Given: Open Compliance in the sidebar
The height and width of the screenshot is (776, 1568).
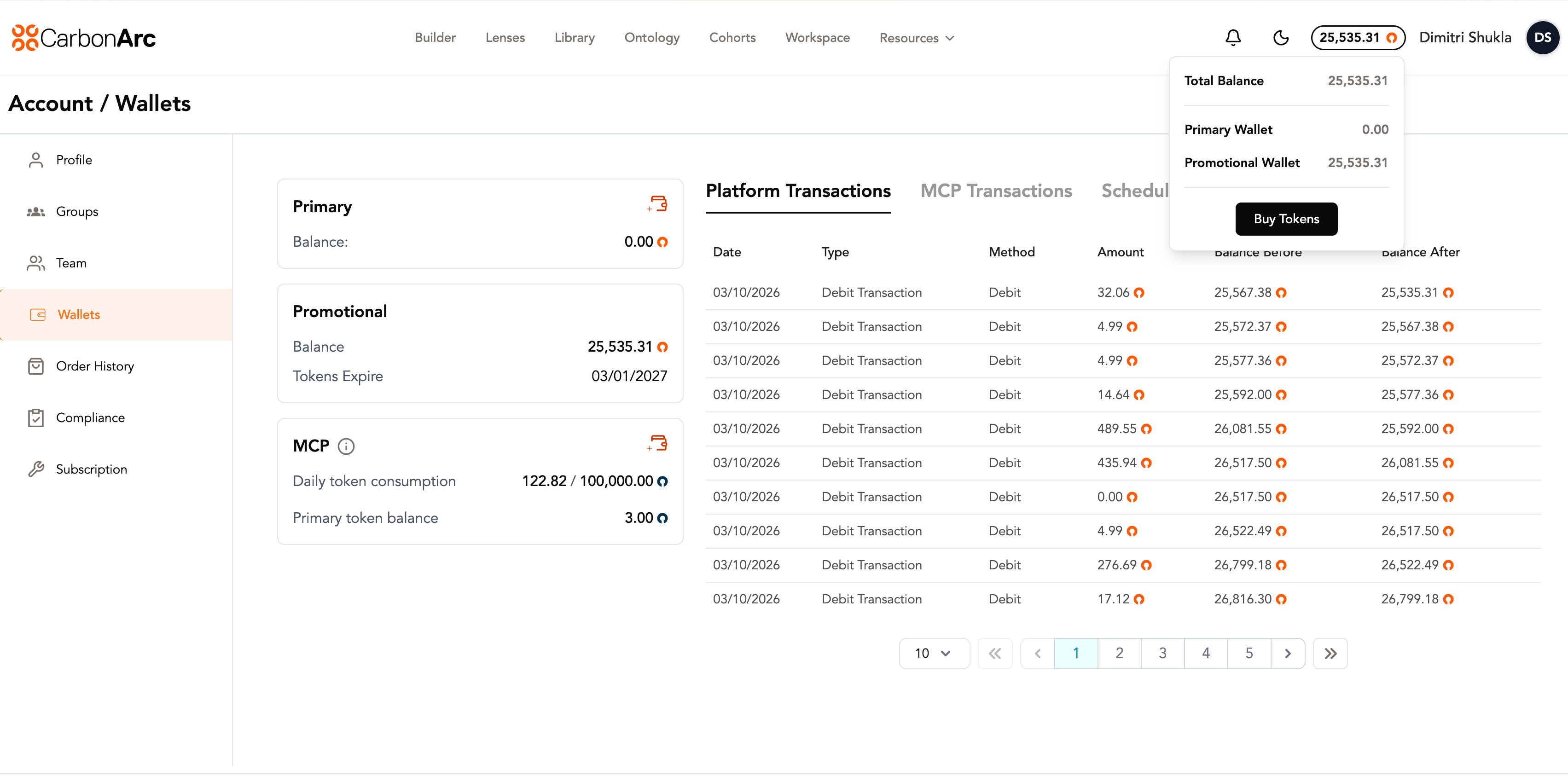Looking at the screenshot, I should [x=90, y=417].
